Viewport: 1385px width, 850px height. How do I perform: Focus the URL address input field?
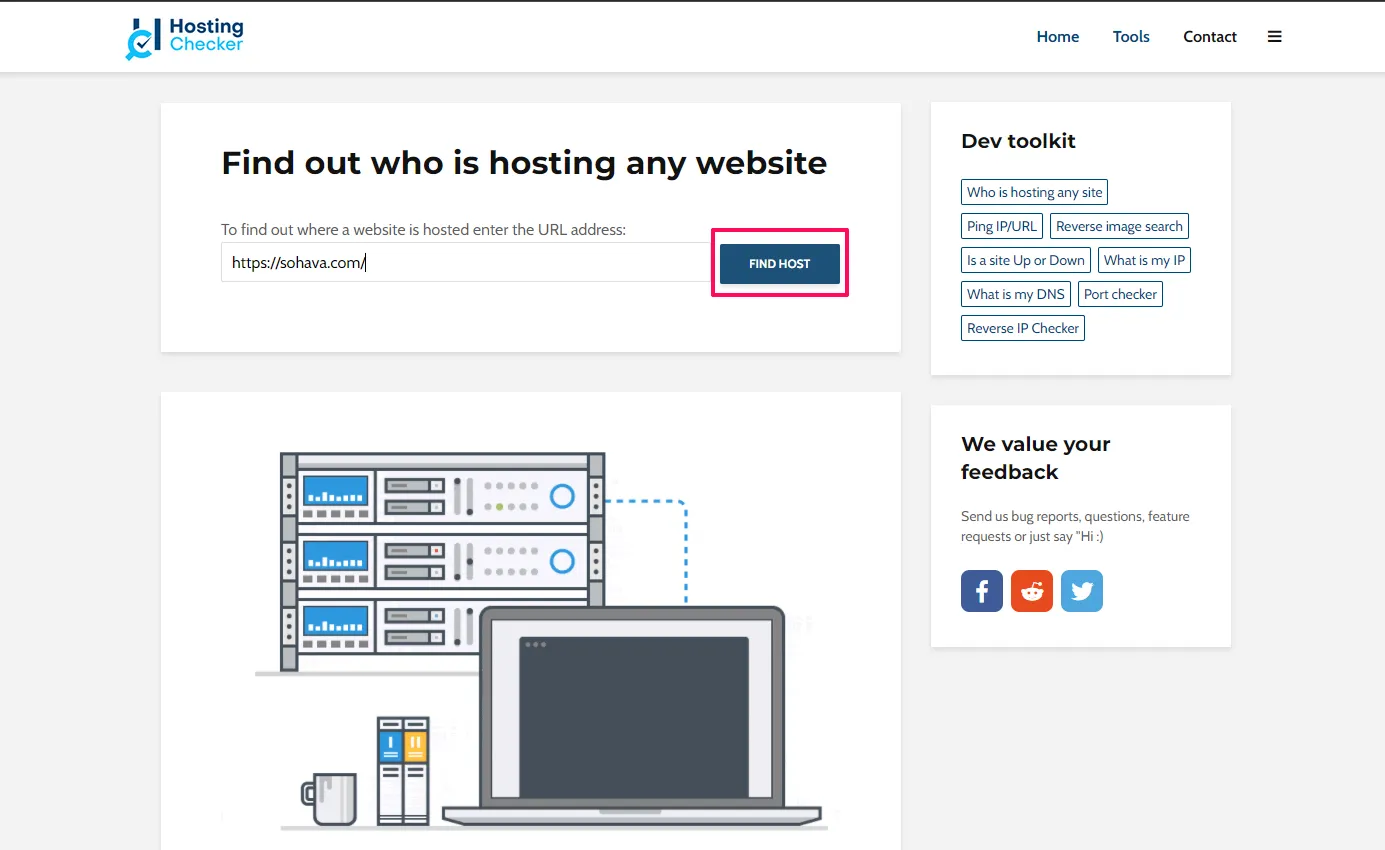pyautogui.click(x=466, y=263)
